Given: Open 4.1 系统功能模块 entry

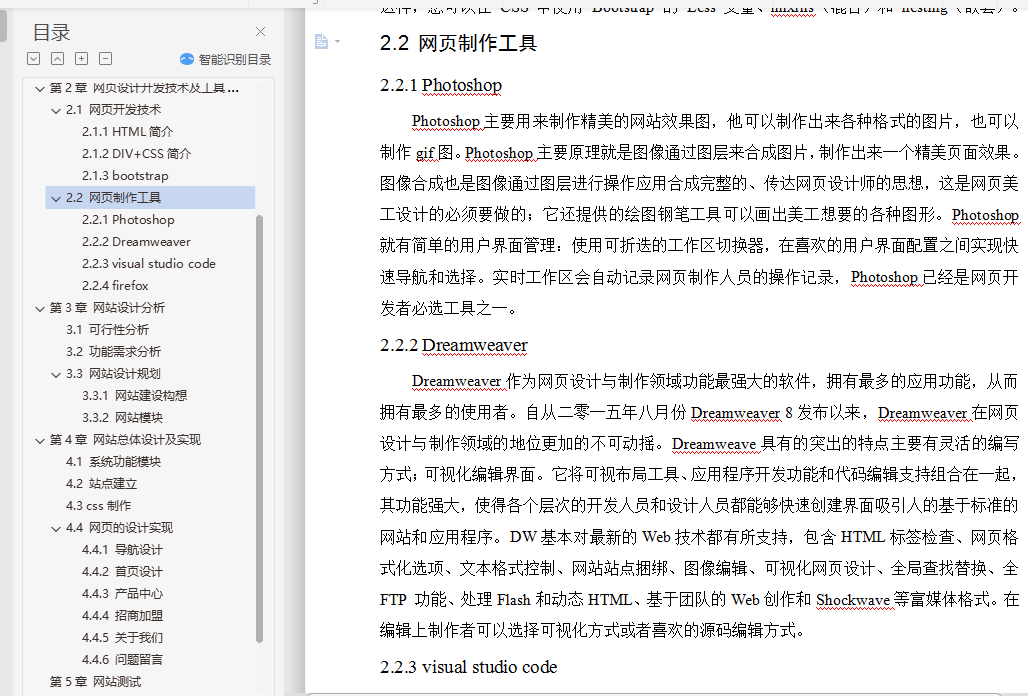Looking at the screenshot, I should click(113, 461).
